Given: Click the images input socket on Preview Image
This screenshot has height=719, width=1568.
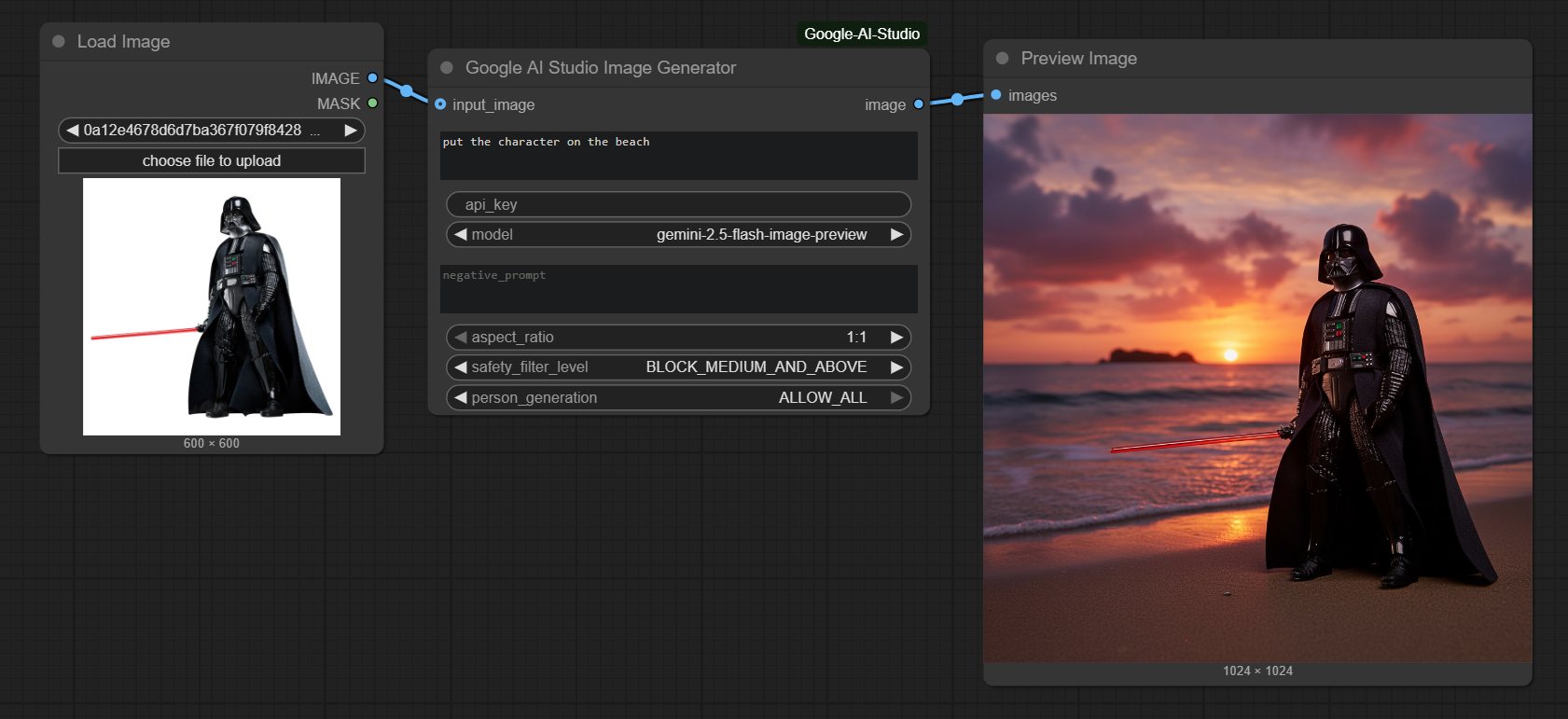Looking at the screenshot, I should pyautogui.click(x=996, y=95).
